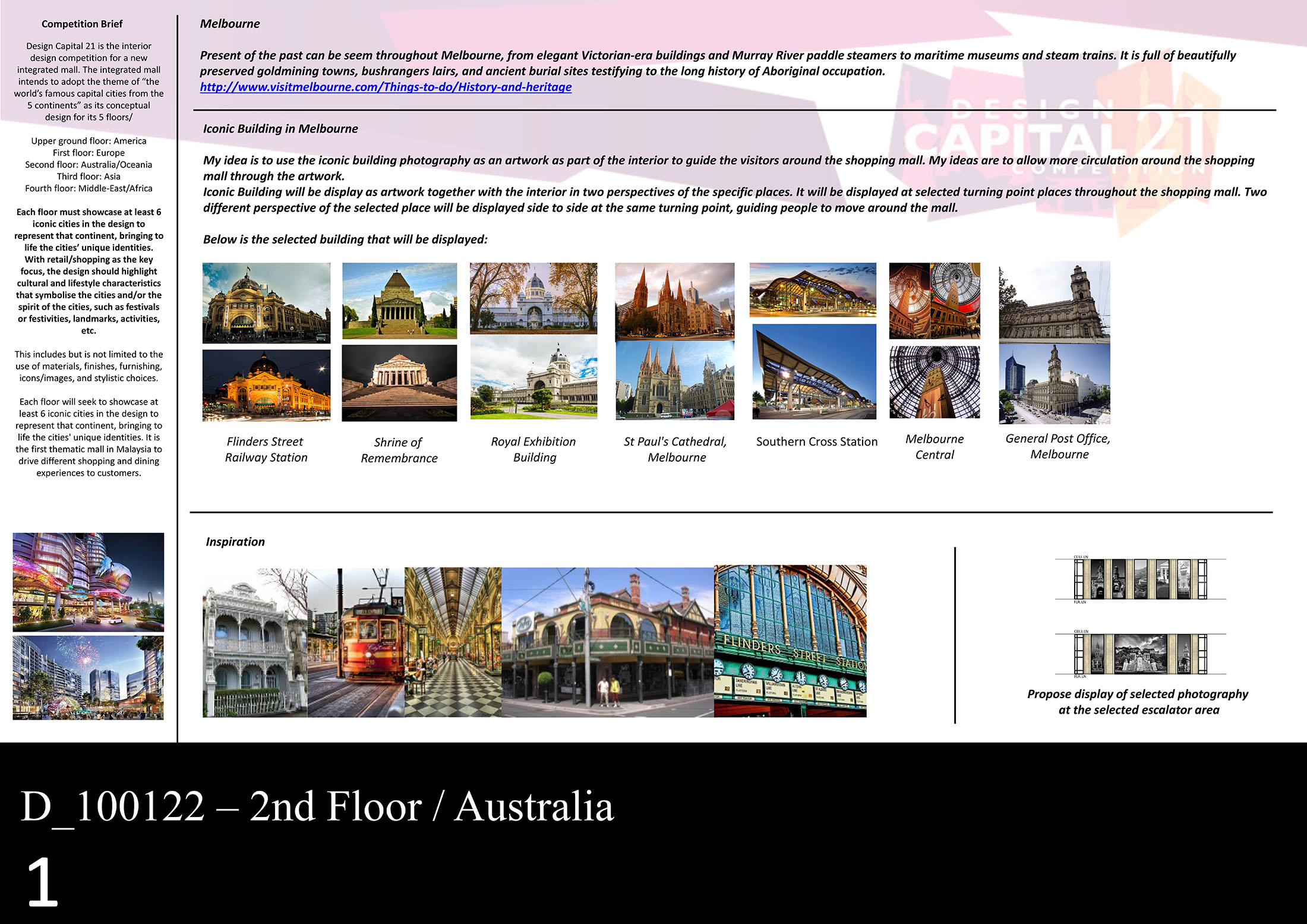Click the checkered-floor arcade inspiration image
Screen dimensions: 1307x924
[453, 642]
